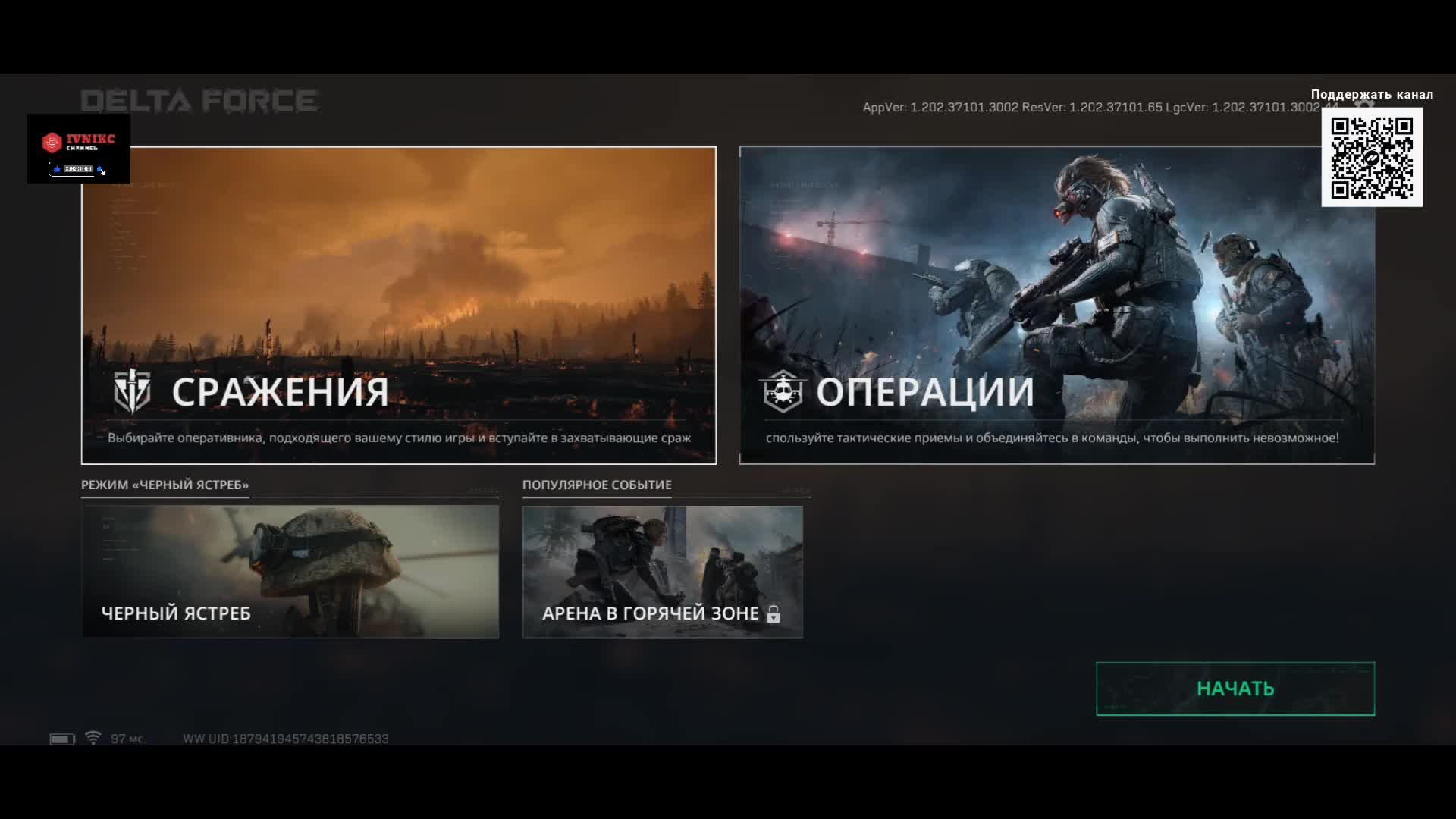This screenshot has width=1456, height=819.
Task: Open settings via the gear icon
Action: [x=1364, y=104]
